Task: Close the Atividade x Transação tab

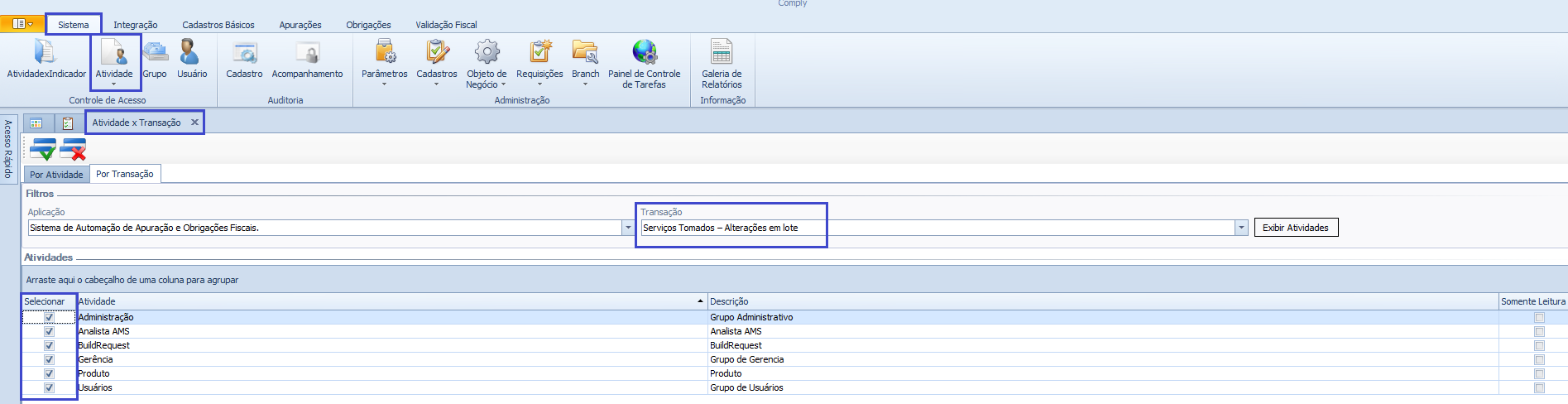Action: [195, 123]
